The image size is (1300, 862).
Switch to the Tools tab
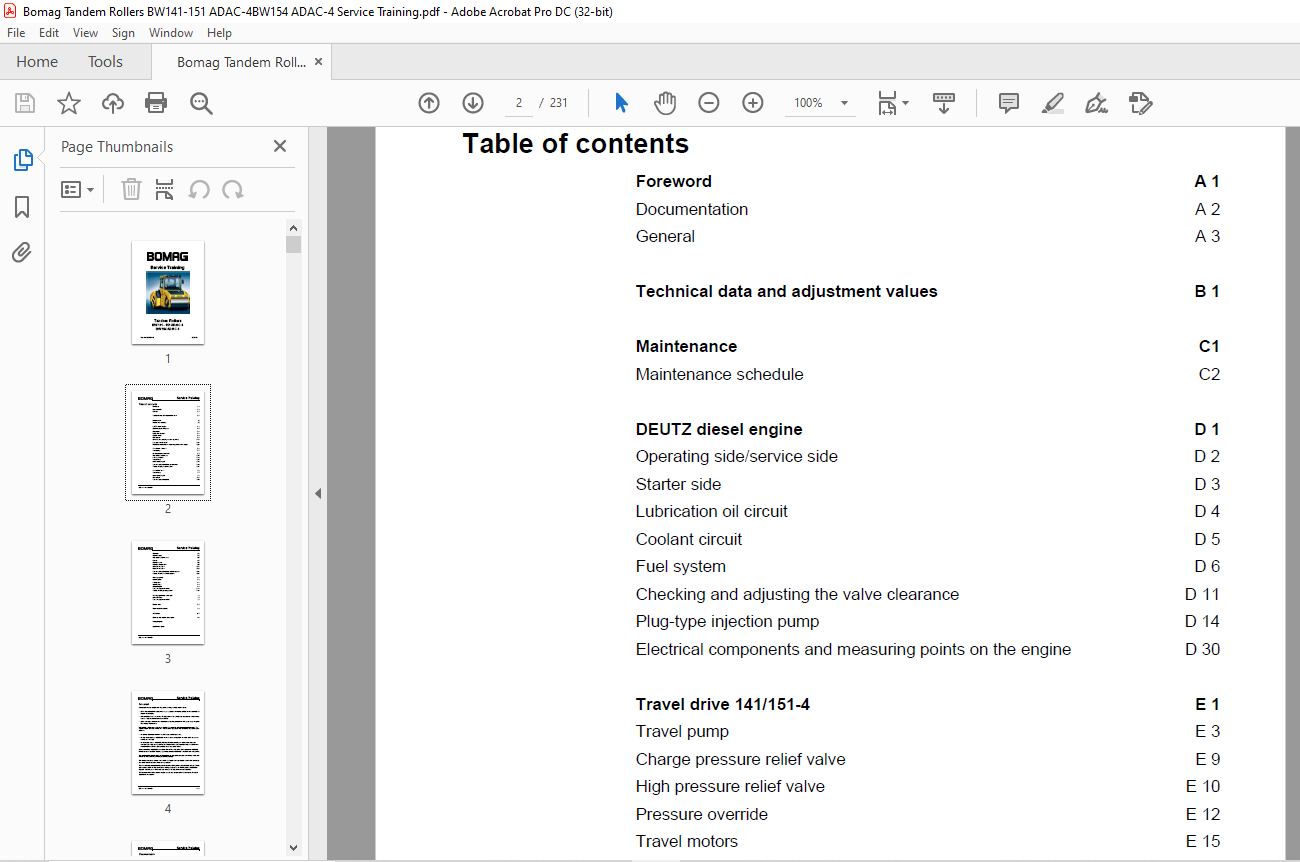(x=105, y=62)
